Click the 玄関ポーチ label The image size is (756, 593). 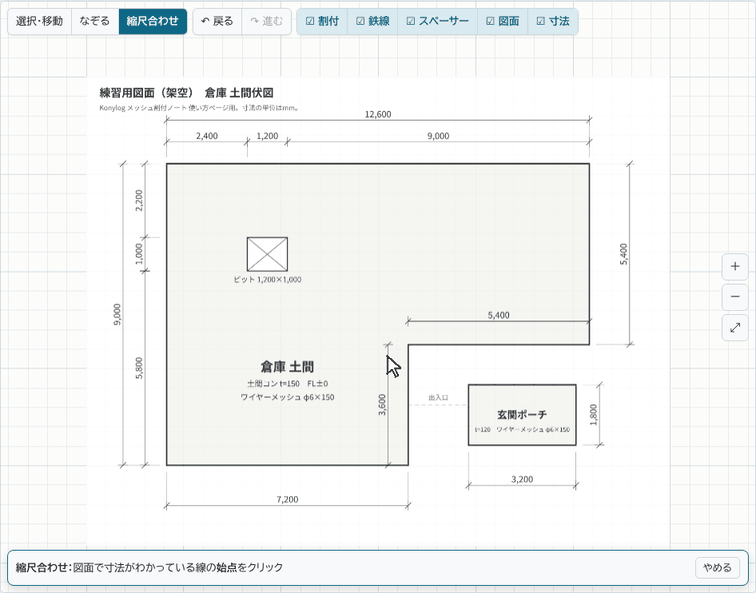click(x=522, y=415)
